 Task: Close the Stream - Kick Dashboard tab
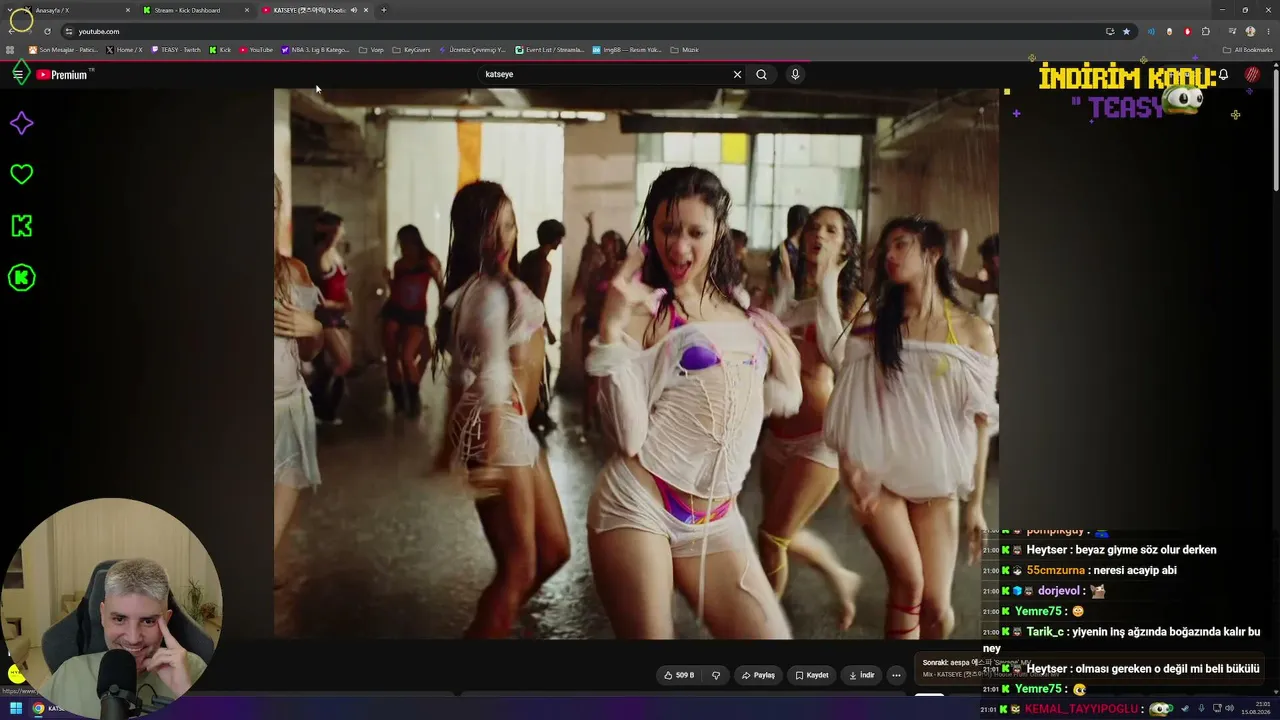[x=247, y=10]
